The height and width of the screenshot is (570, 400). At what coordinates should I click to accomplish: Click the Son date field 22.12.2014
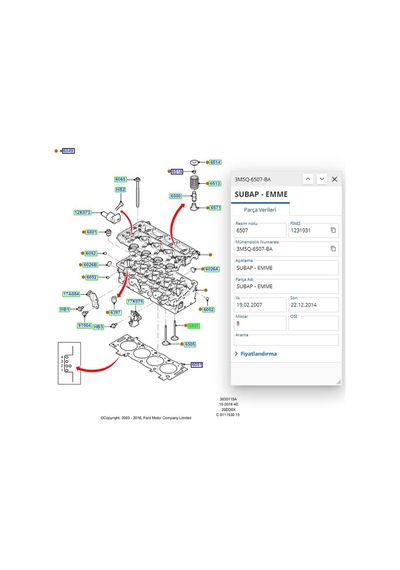point(314,305)
